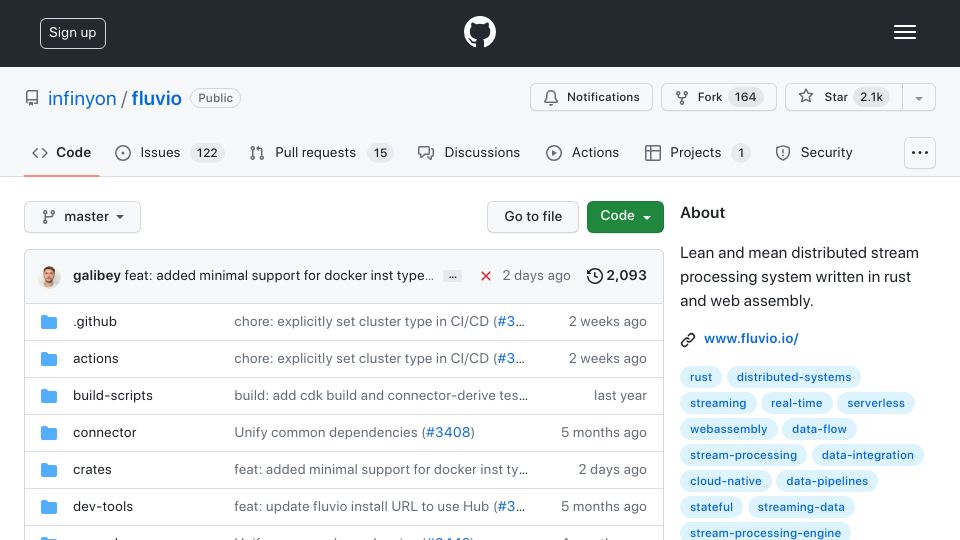Select the stream-processing-engine topic tag

(765, 532)
